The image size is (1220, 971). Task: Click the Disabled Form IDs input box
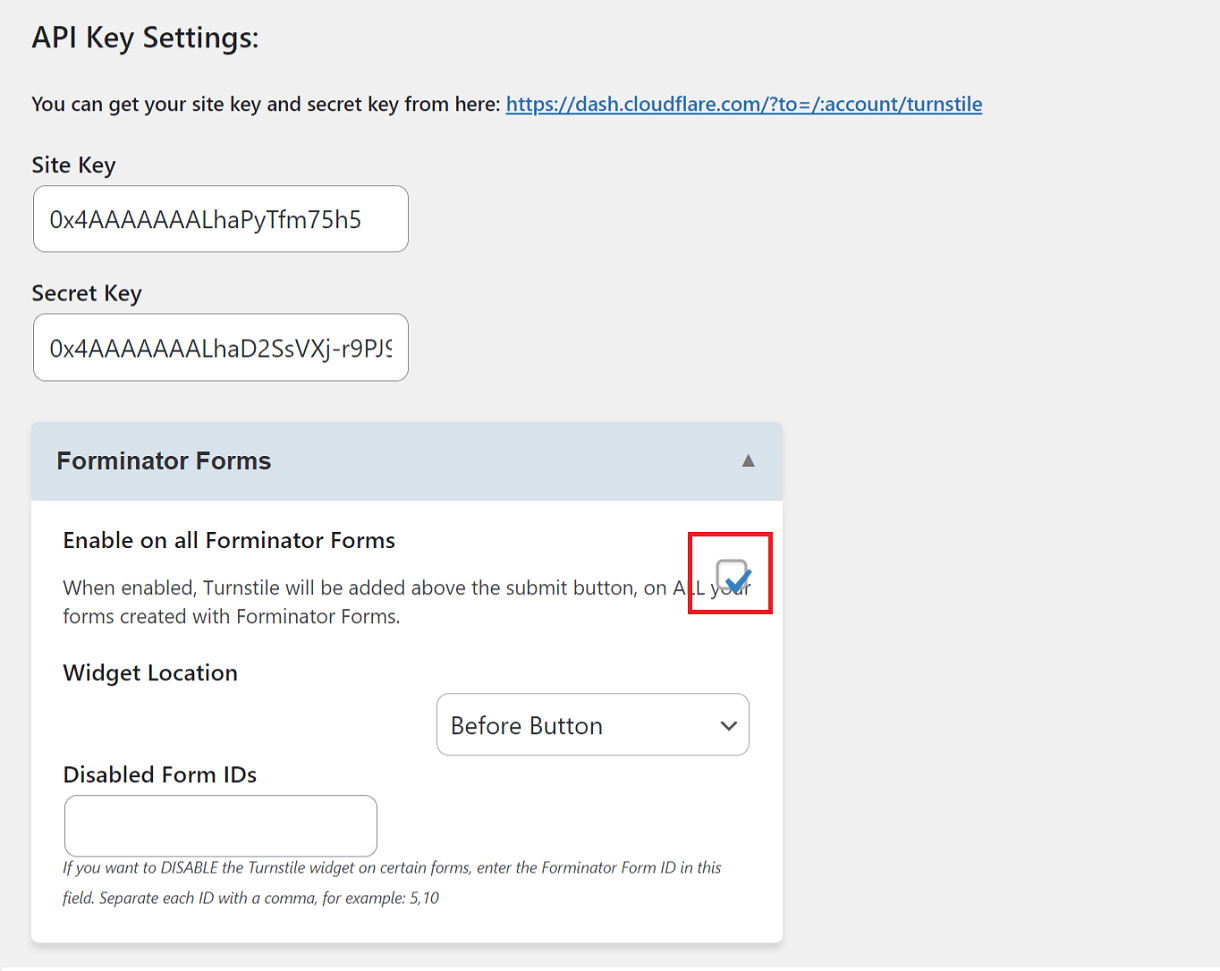(x=221, y=826)
